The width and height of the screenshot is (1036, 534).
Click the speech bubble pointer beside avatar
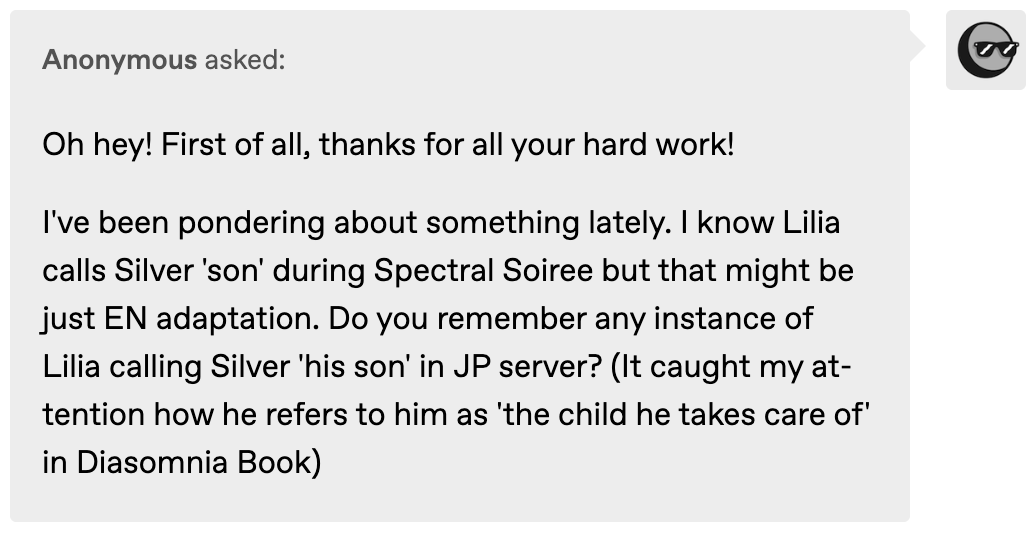[918, 46]
